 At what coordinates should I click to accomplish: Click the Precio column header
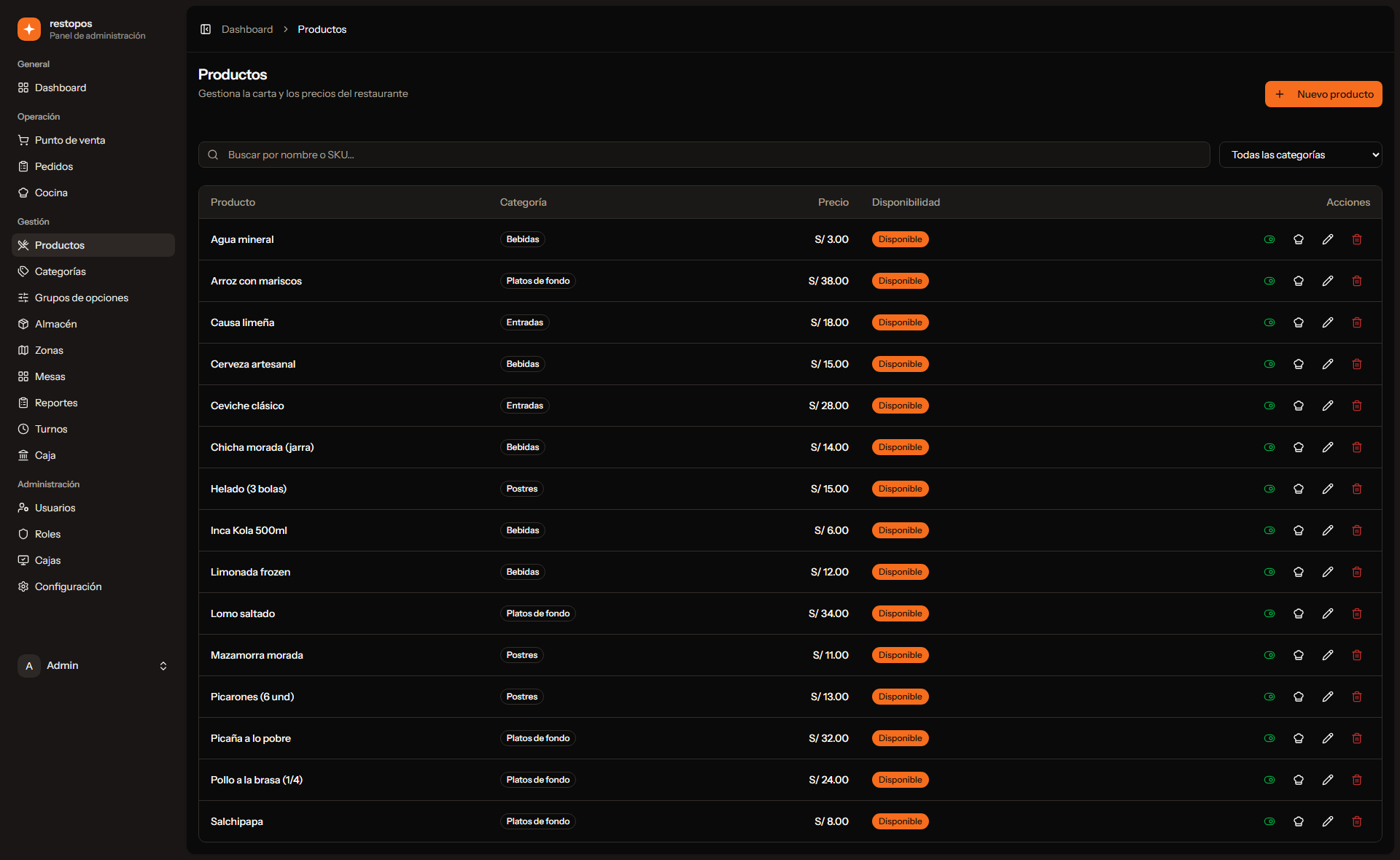833,202
